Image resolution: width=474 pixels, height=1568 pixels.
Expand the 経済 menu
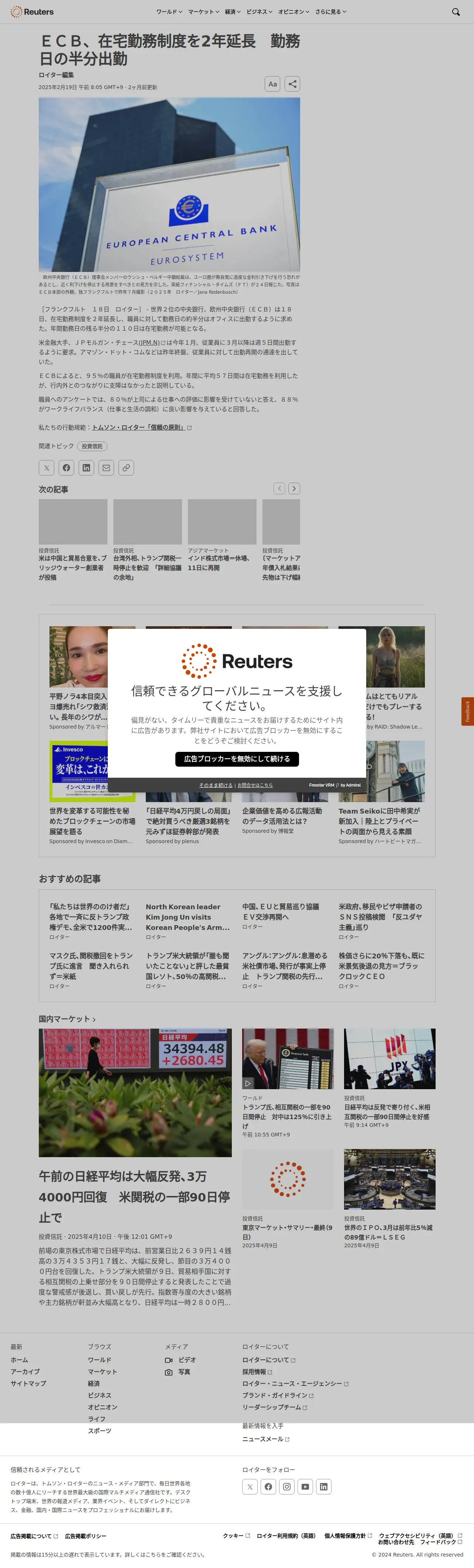tap(233, 11)
